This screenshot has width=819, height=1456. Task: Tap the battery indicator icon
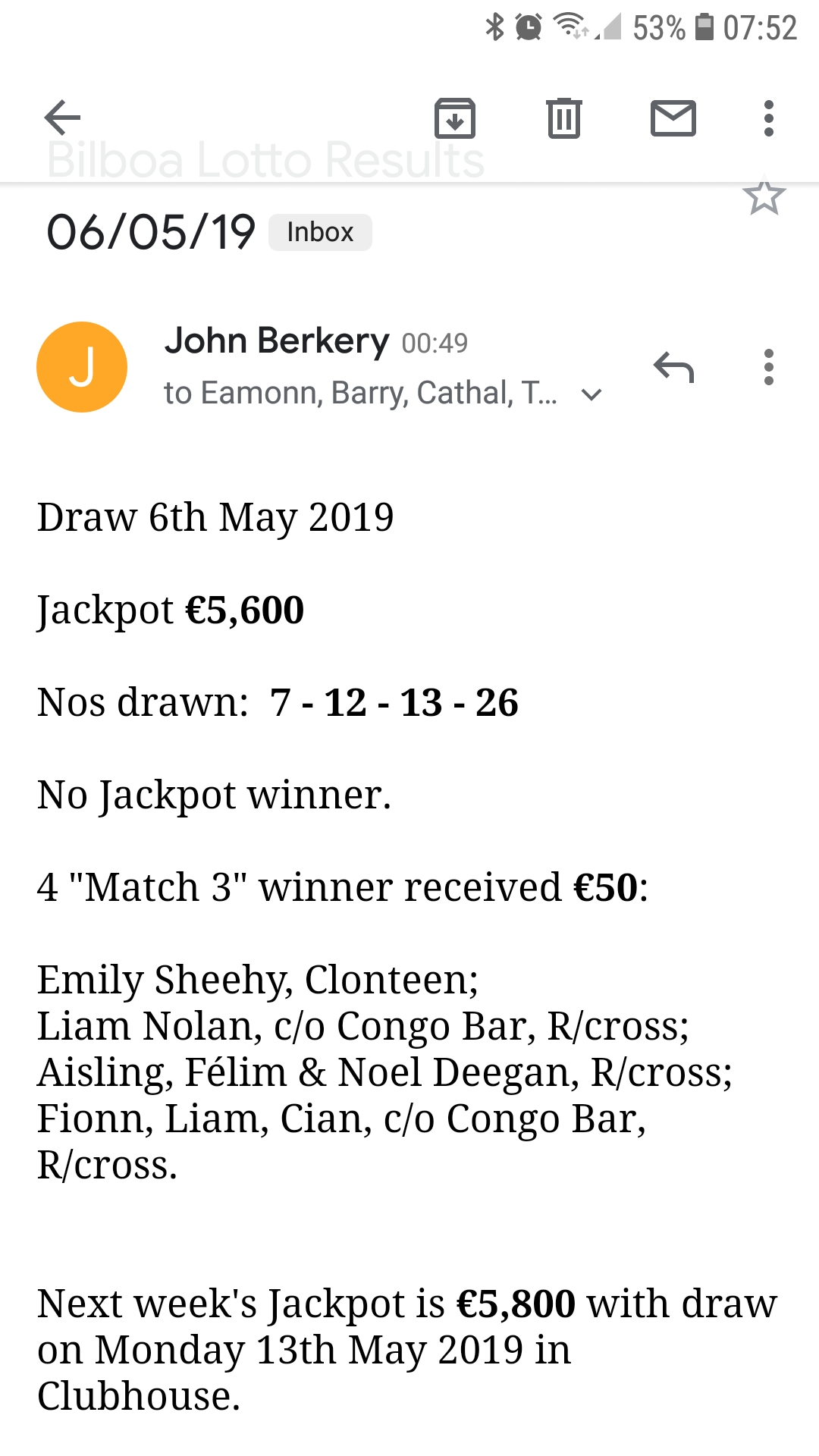[704, 27]
